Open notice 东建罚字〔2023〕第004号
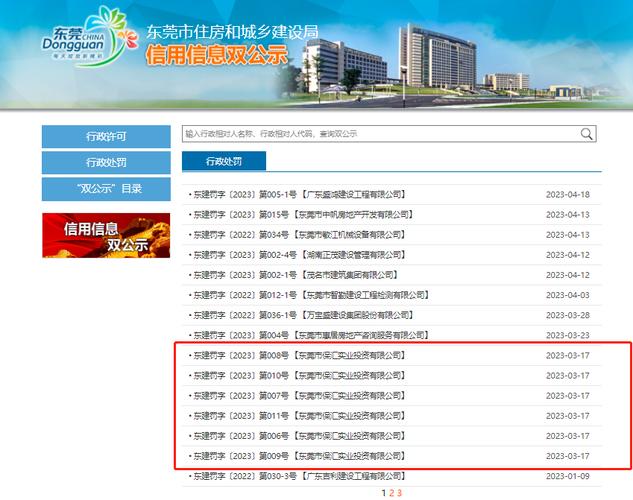This screenshot has width=633, height=500. point(310,335)
